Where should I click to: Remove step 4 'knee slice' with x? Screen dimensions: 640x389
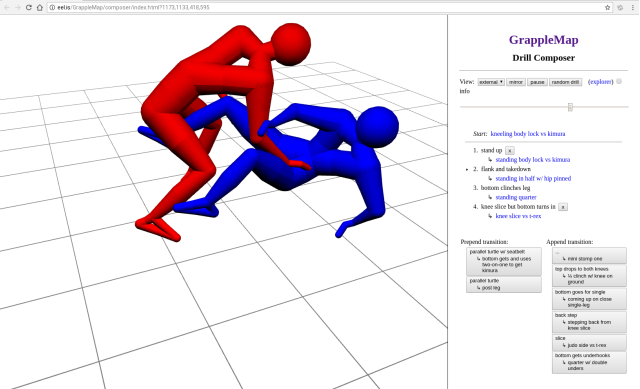pos(563,207)
